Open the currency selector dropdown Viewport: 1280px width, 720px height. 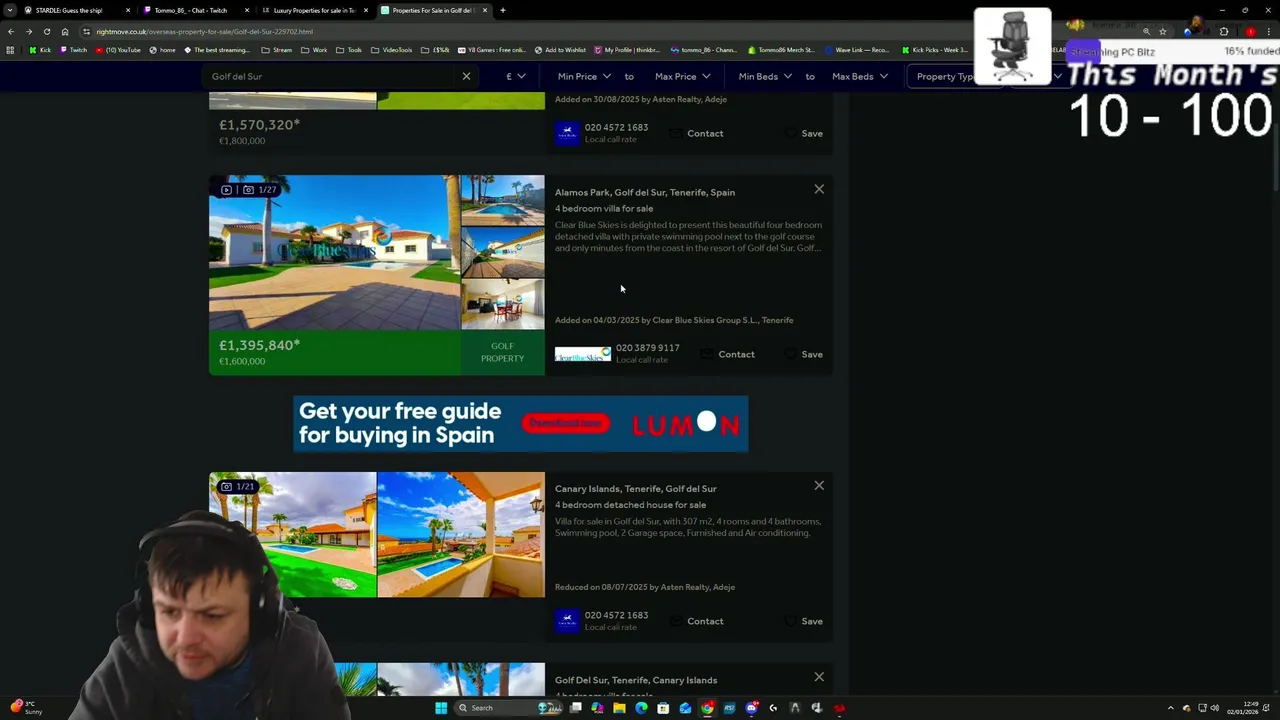(x=515, y=76)
